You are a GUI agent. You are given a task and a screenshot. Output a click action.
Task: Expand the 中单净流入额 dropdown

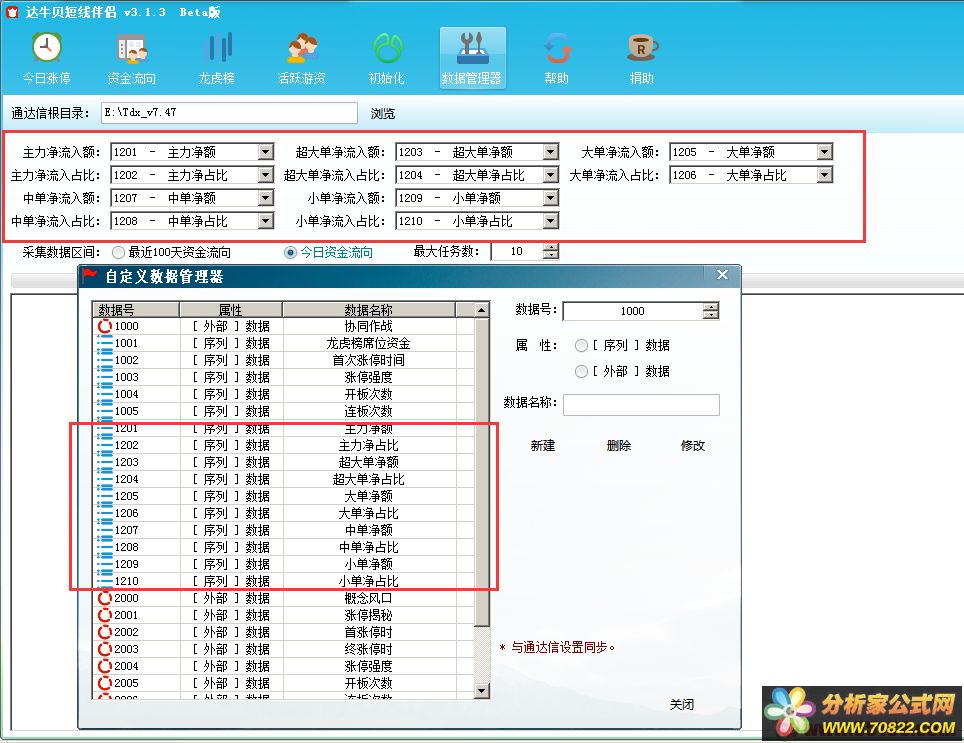pos(266,198)
